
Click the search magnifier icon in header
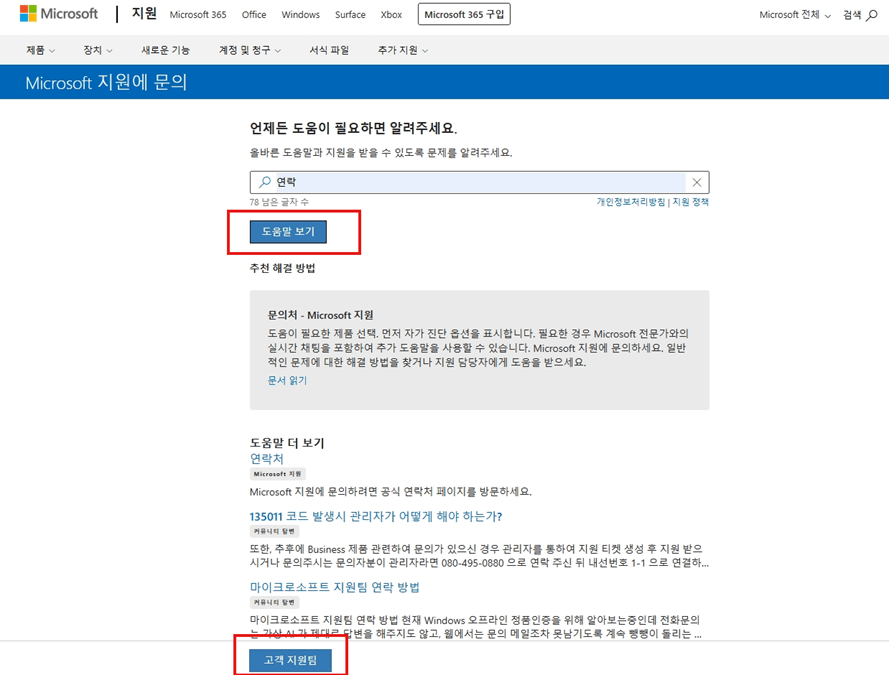coord(872,15)
